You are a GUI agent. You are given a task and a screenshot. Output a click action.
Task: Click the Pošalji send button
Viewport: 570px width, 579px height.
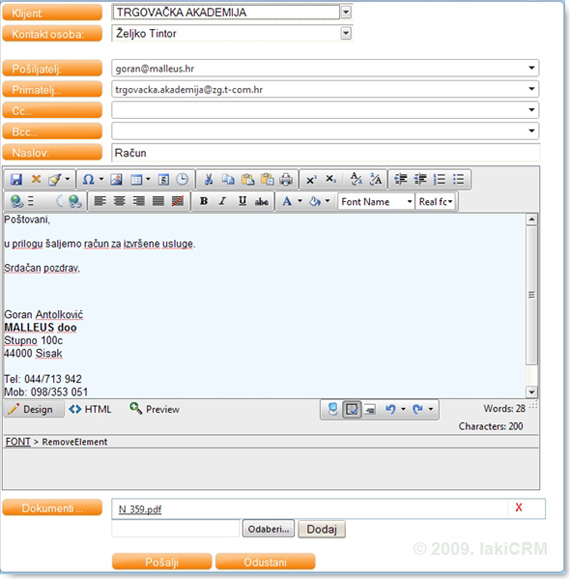(162, 562)
